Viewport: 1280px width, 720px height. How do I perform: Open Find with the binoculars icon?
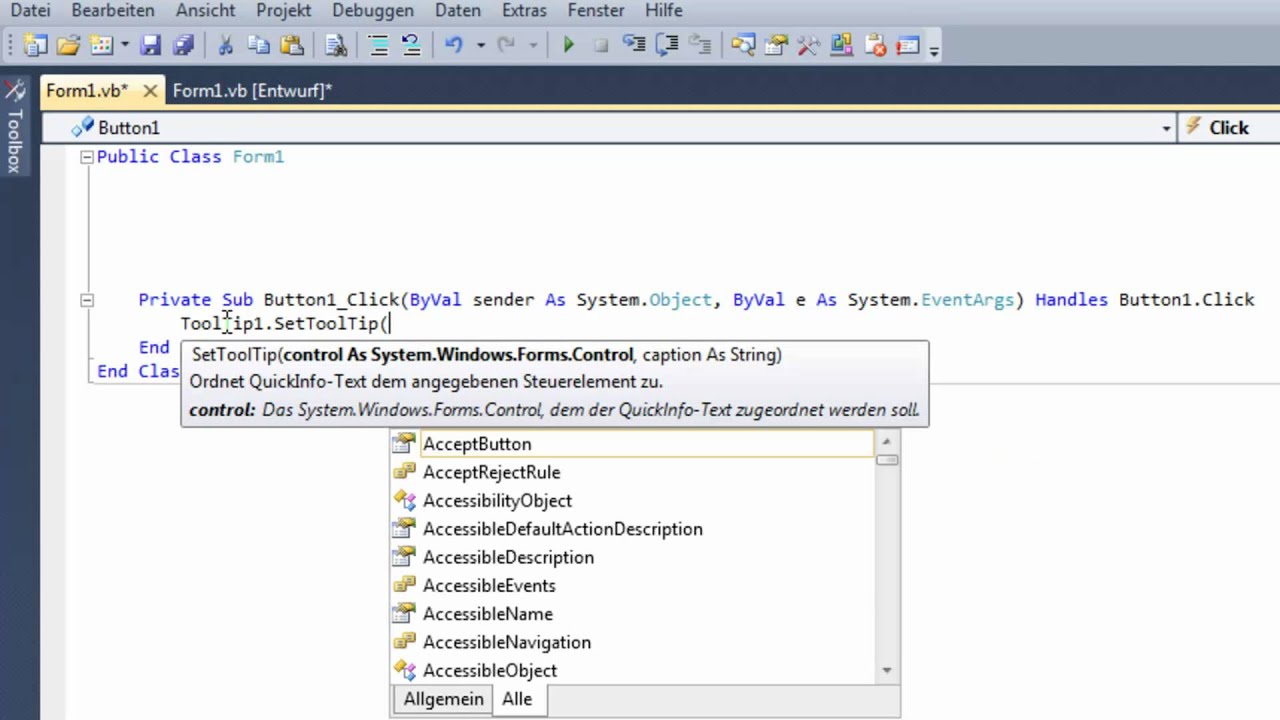(x=336, y=45)
